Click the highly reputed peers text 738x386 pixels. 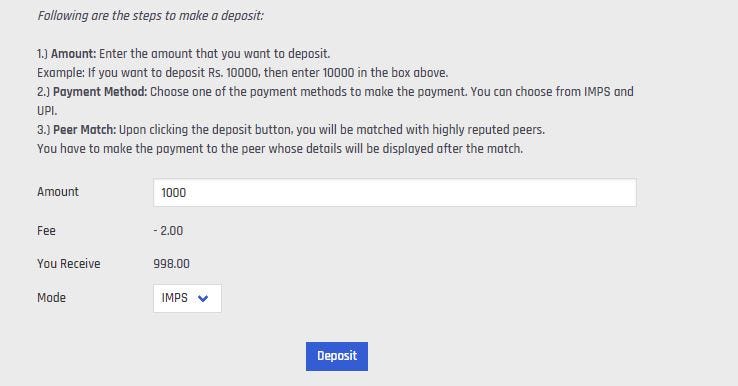pos(488,130)
